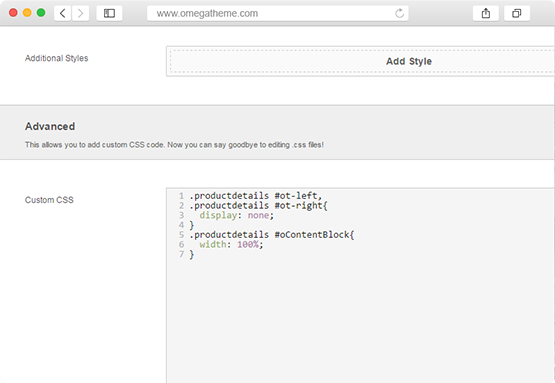Click code line '.productdetails #ot-right{'
Image resolution: width=555 pixels, height=383 pixels.
click(258, 206)
